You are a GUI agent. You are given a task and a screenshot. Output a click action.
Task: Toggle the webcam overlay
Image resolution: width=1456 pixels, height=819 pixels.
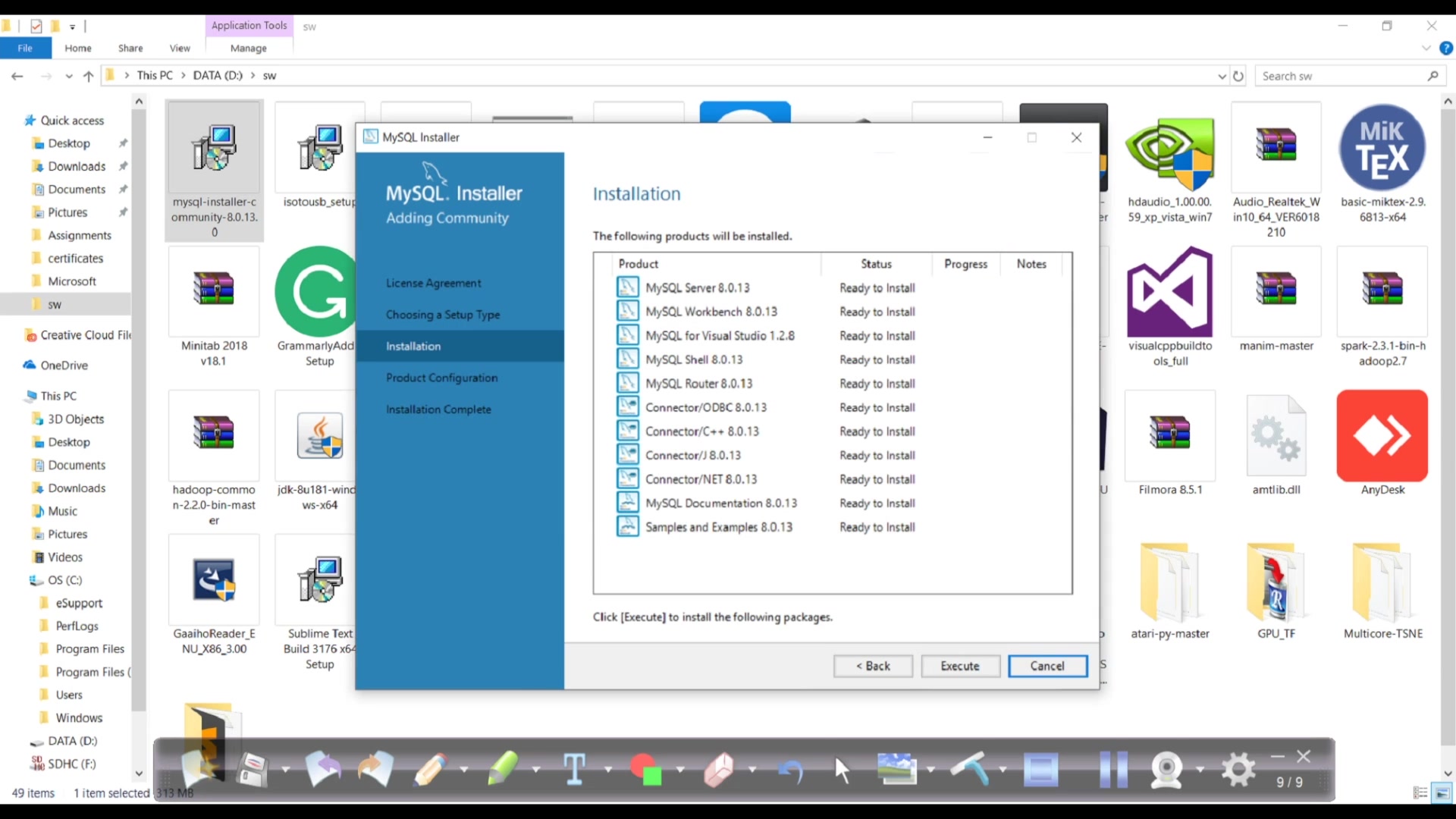tap(1166, 770)
